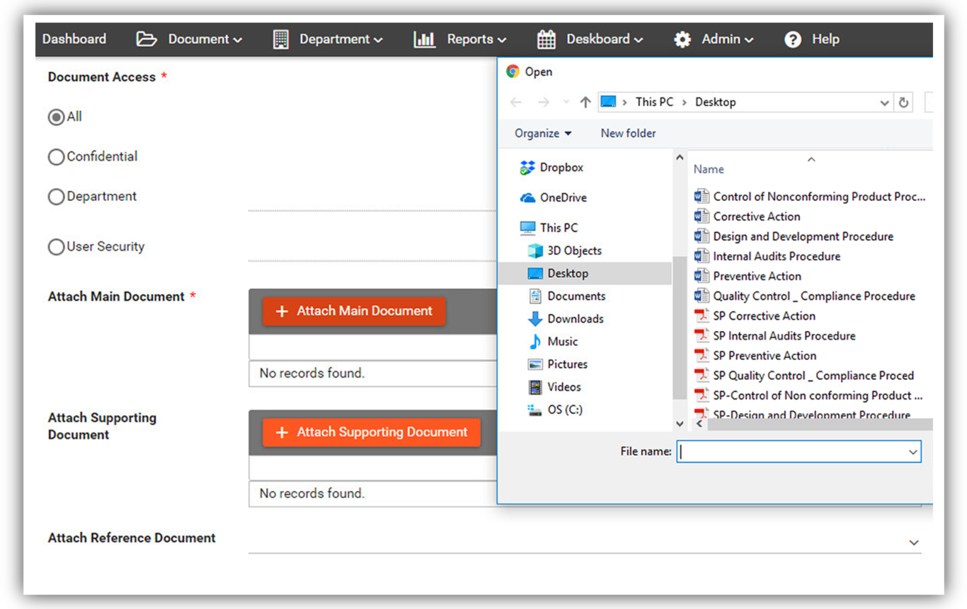Select SP-Control of Non conforming Product file

click(809, 396)
